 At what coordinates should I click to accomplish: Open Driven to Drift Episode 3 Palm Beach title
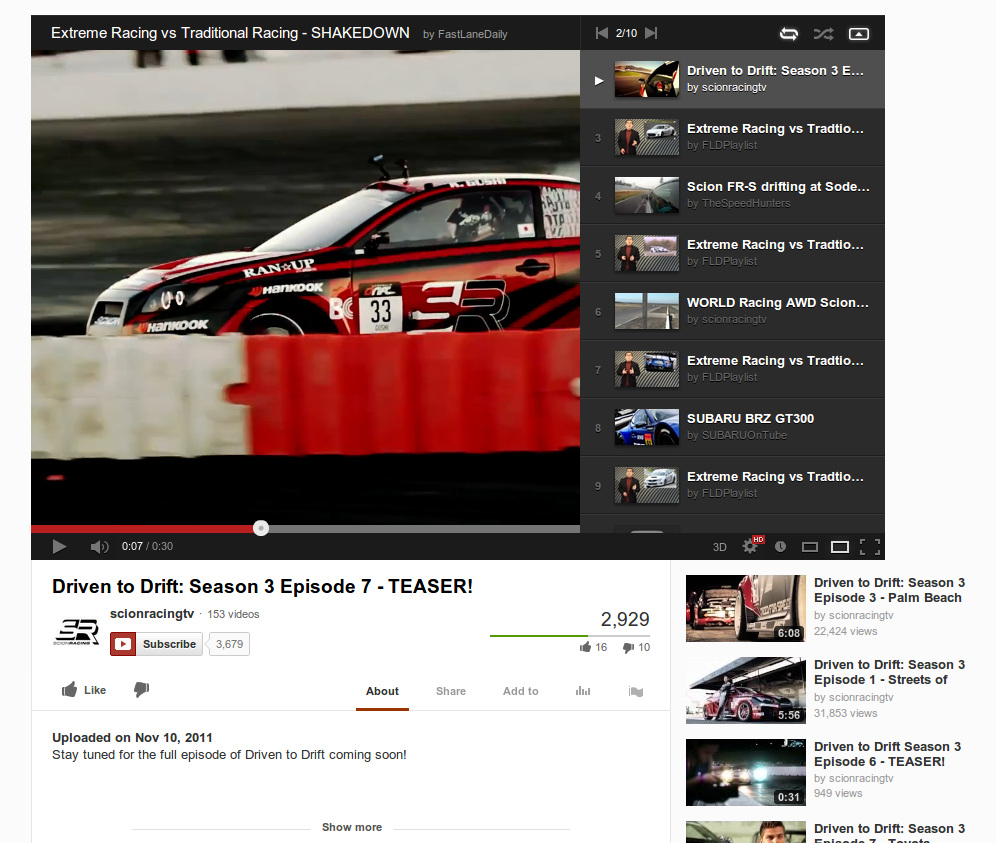[x=889, y=590]
